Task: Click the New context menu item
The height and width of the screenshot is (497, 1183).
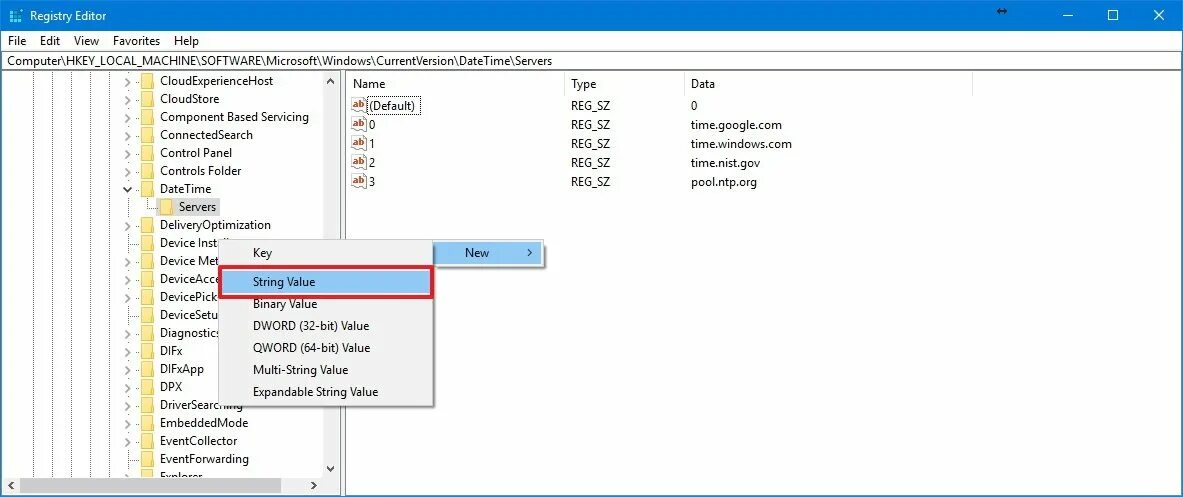Action: click(488, 253)
